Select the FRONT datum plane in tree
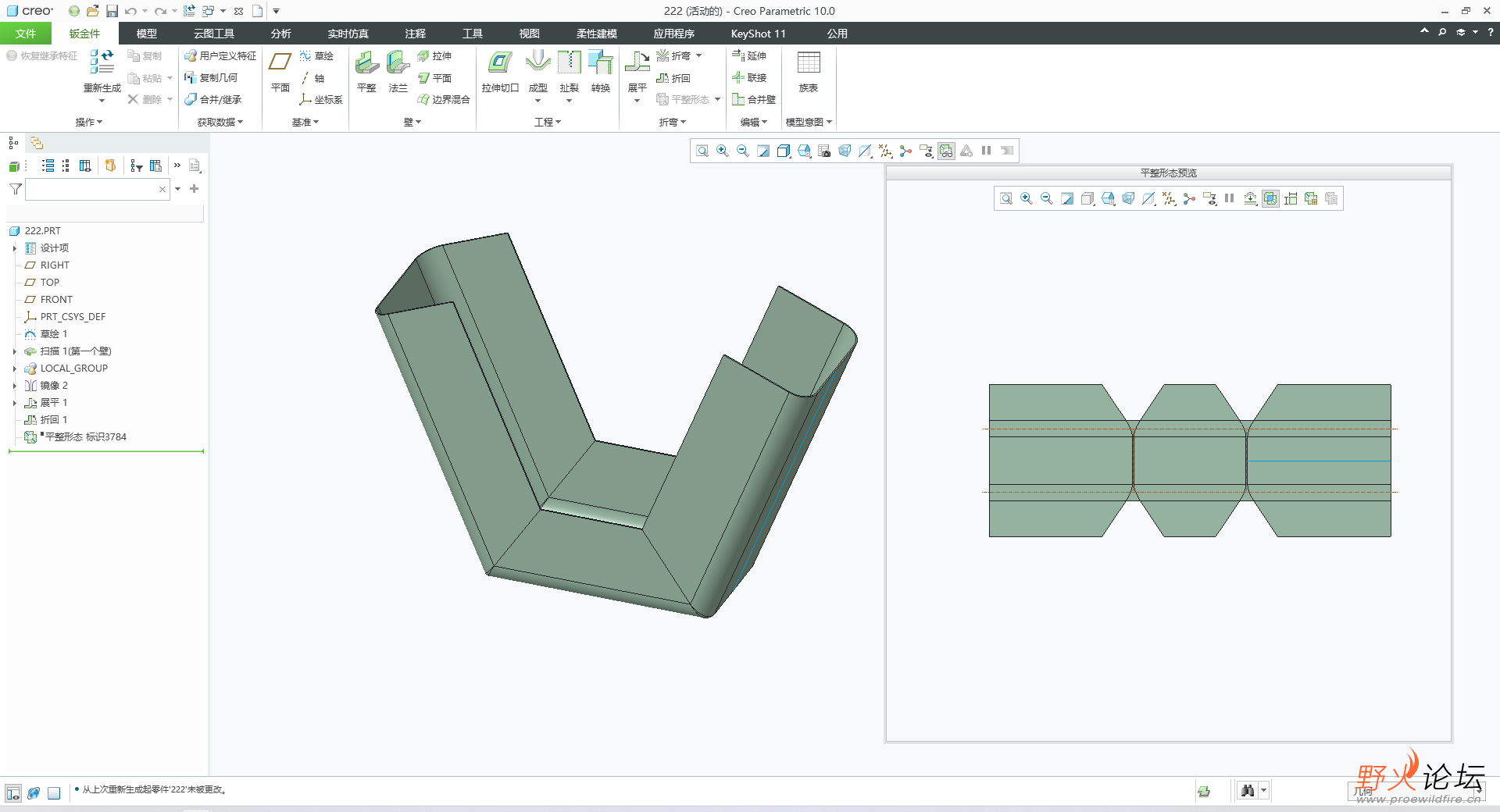 pos(48,300)
